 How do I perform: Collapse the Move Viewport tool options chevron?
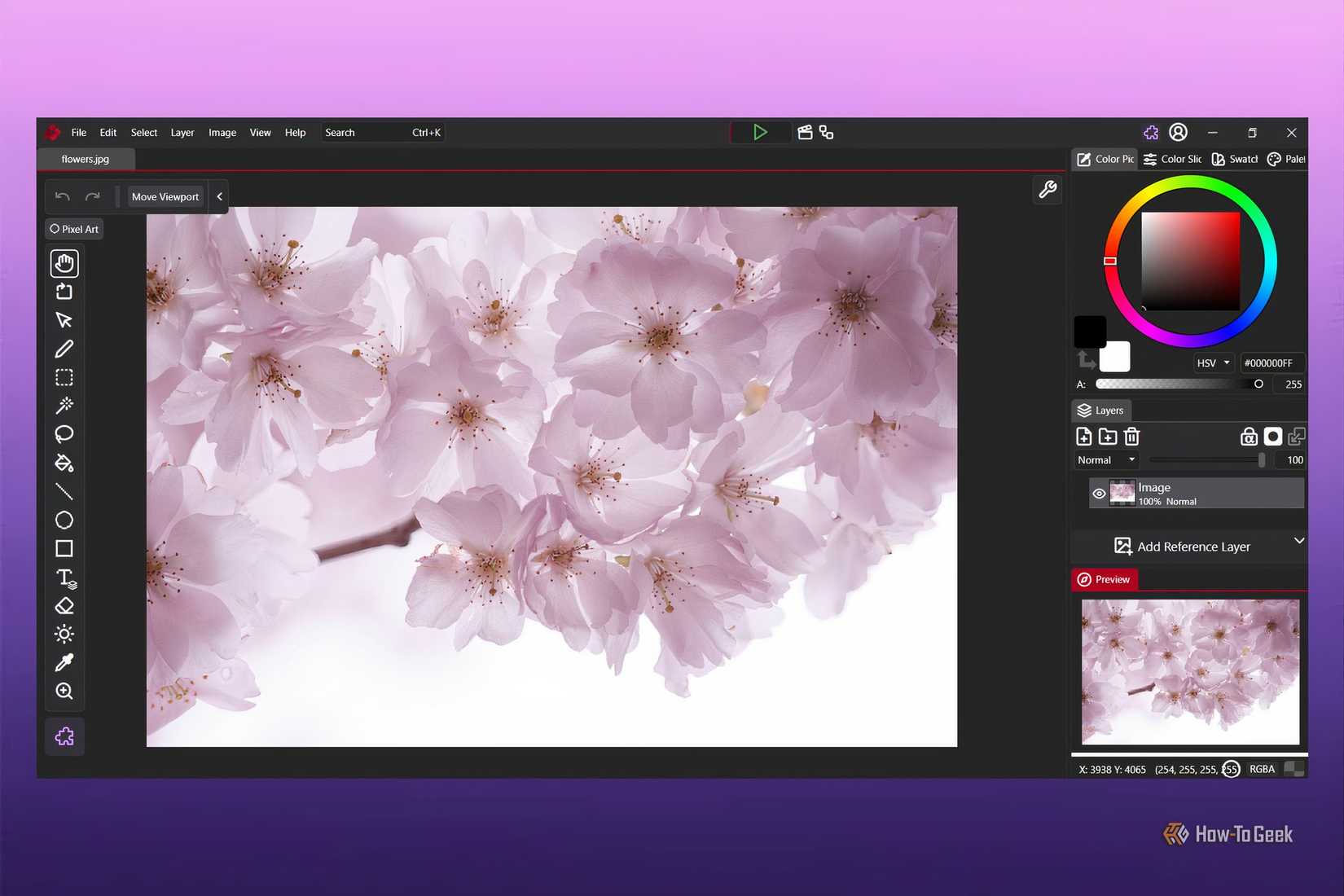(x=219, y=196)
